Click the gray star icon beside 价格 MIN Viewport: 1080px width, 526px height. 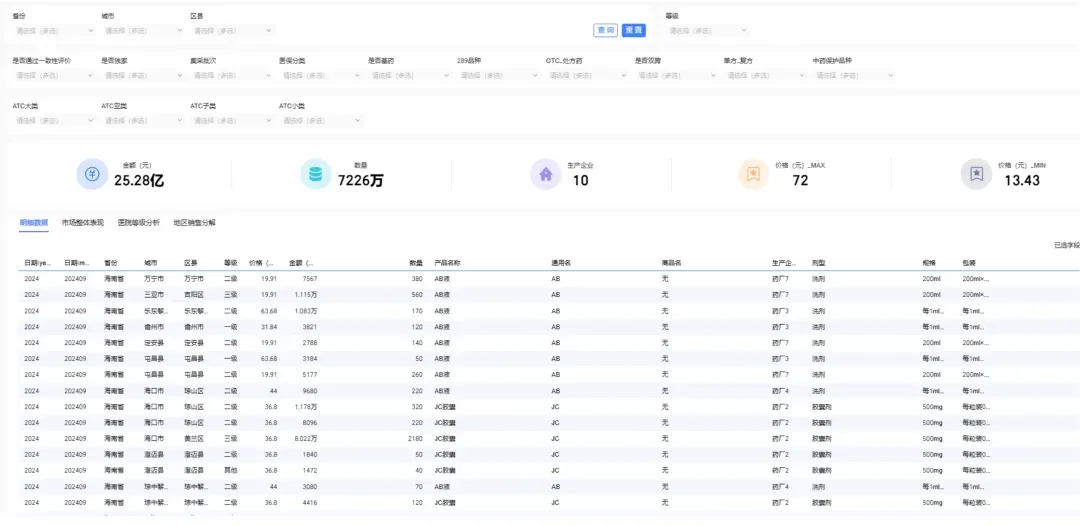(x=976, y=174)
